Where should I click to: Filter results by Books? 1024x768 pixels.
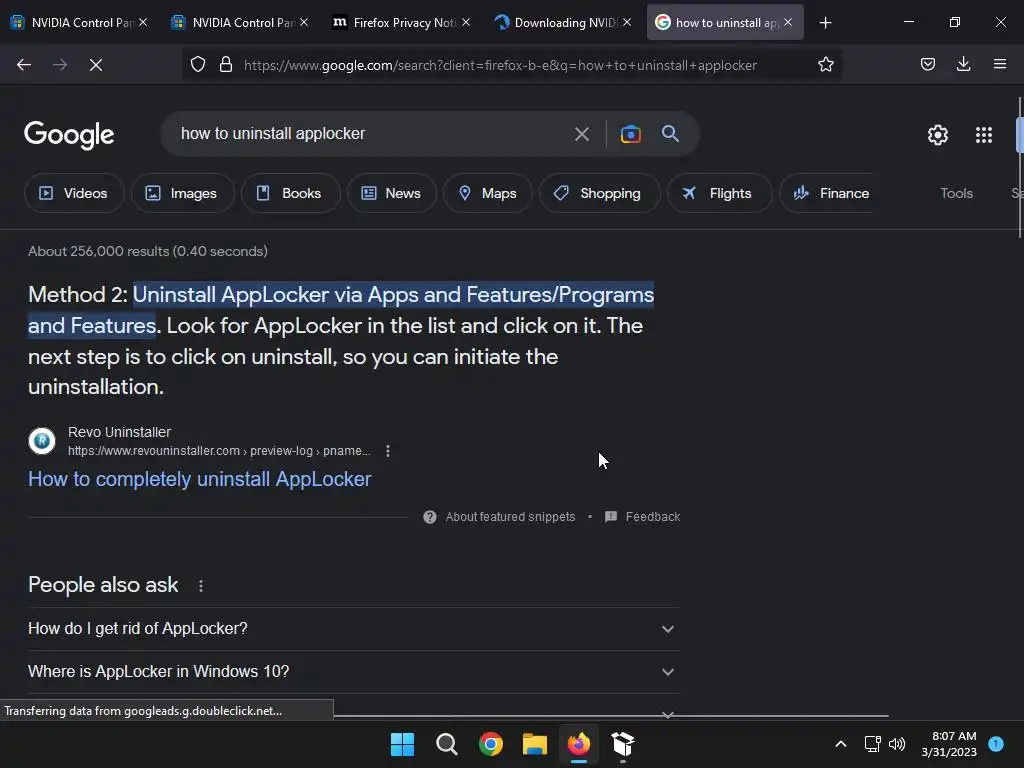[290, 193]
